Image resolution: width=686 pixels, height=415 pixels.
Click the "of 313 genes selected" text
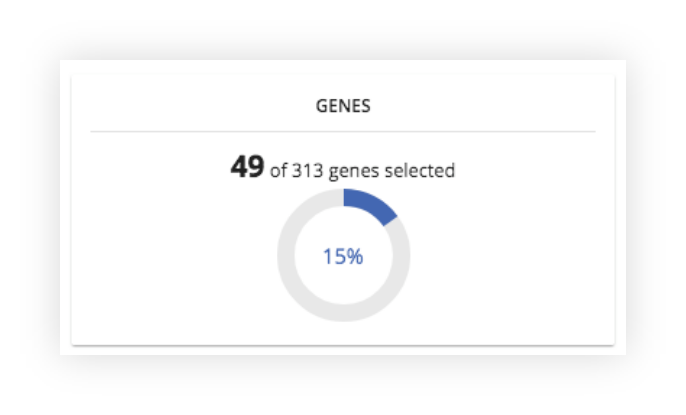[x=362, y=171]
